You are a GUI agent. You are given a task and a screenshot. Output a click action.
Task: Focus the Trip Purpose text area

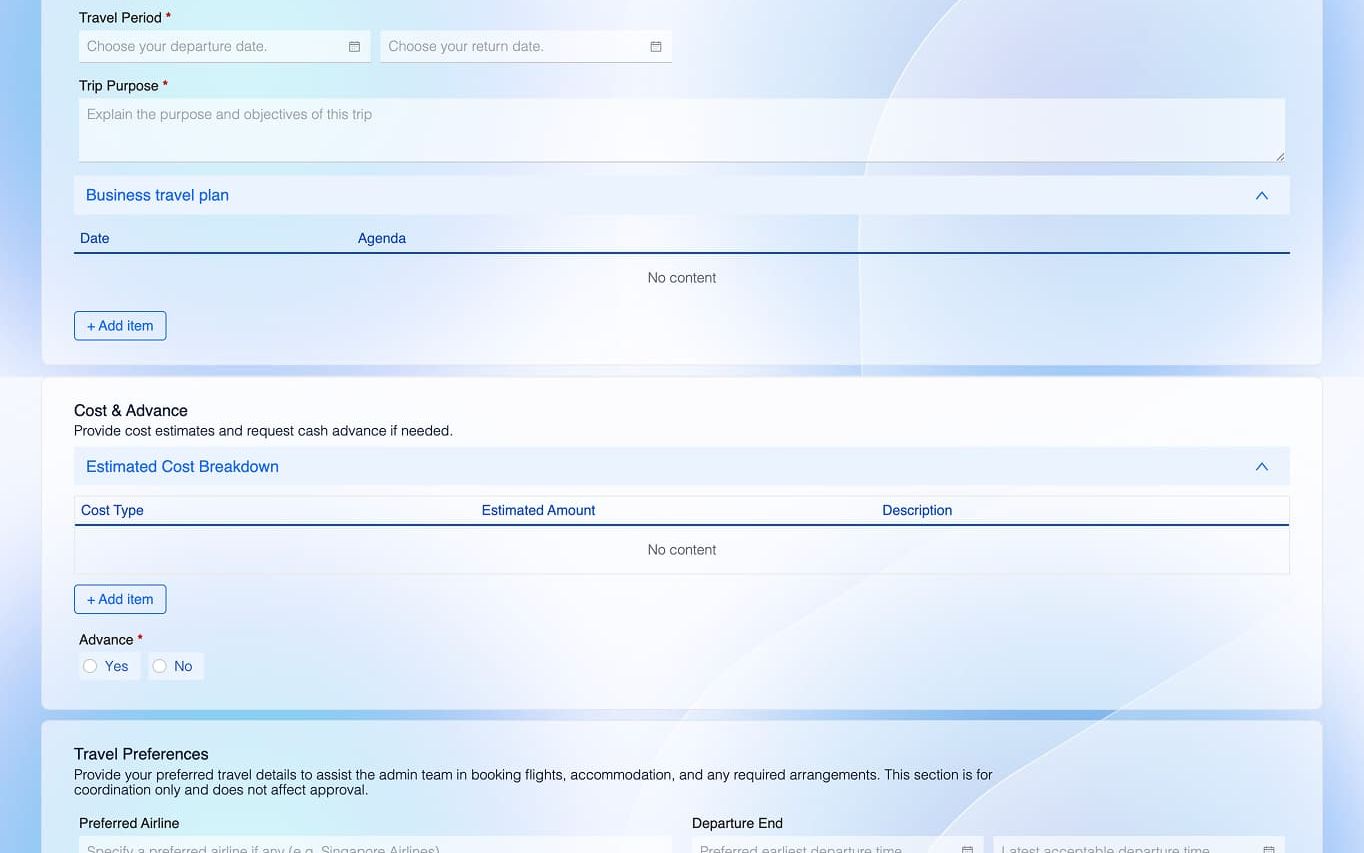(x=682, y=130)
